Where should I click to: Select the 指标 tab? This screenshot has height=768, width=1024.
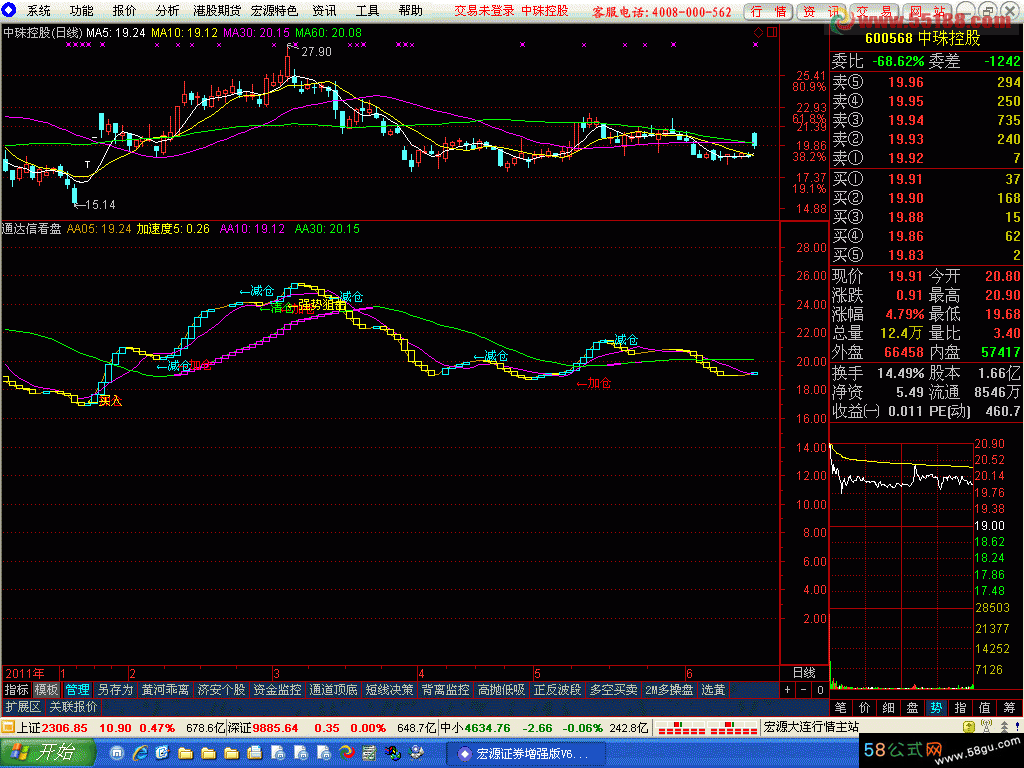point(16,690)
